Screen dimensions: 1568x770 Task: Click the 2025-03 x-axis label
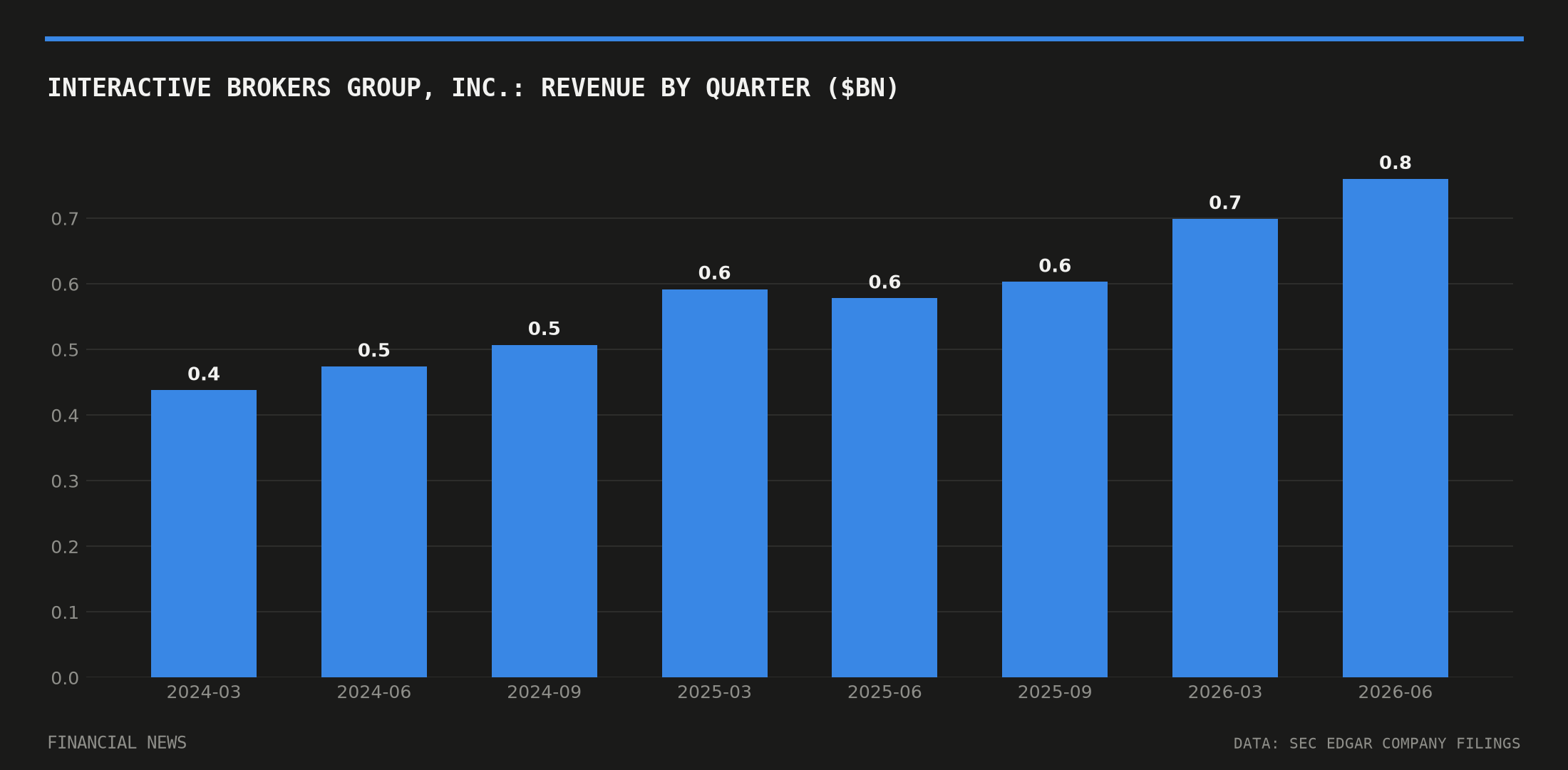pyautogui.click(x=715, y=692)
